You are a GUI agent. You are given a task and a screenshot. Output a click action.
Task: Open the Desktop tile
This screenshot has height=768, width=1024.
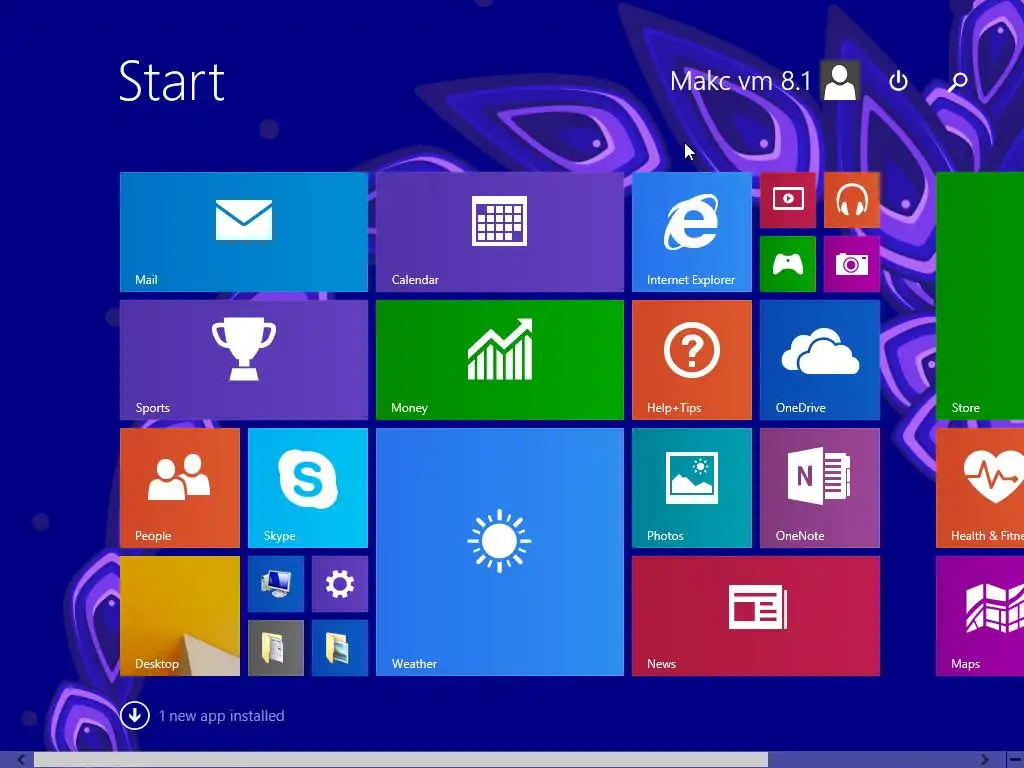[x=180, y=616]
